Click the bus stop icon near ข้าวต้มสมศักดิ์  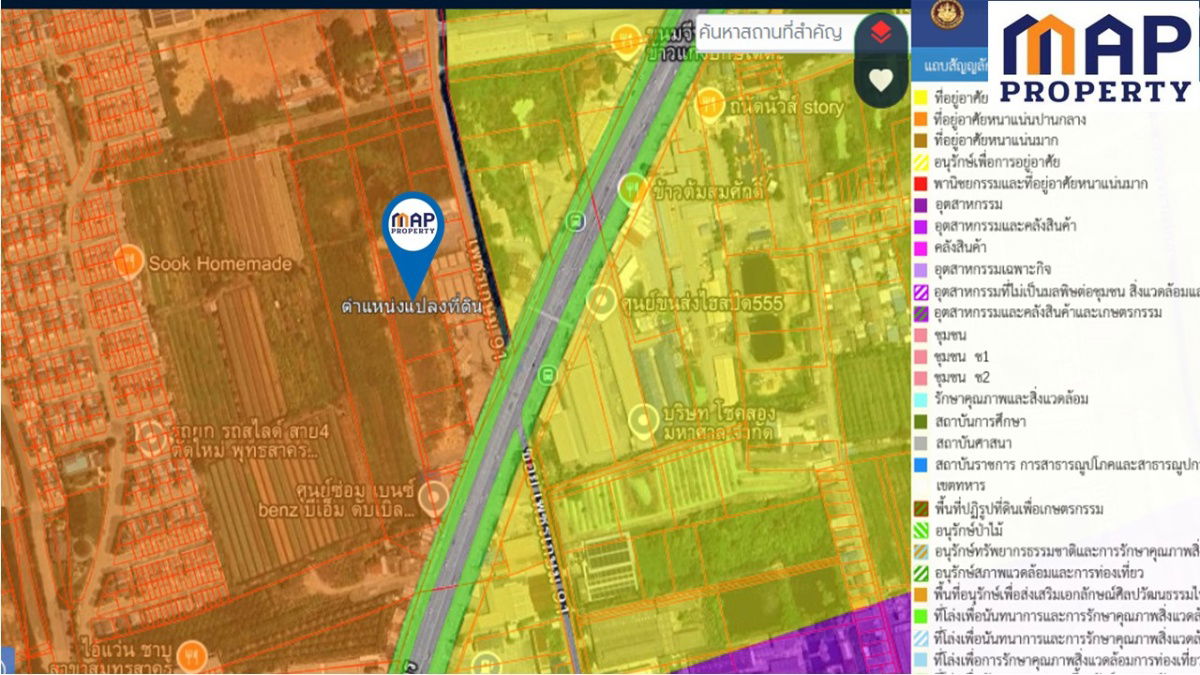[575, 221]
